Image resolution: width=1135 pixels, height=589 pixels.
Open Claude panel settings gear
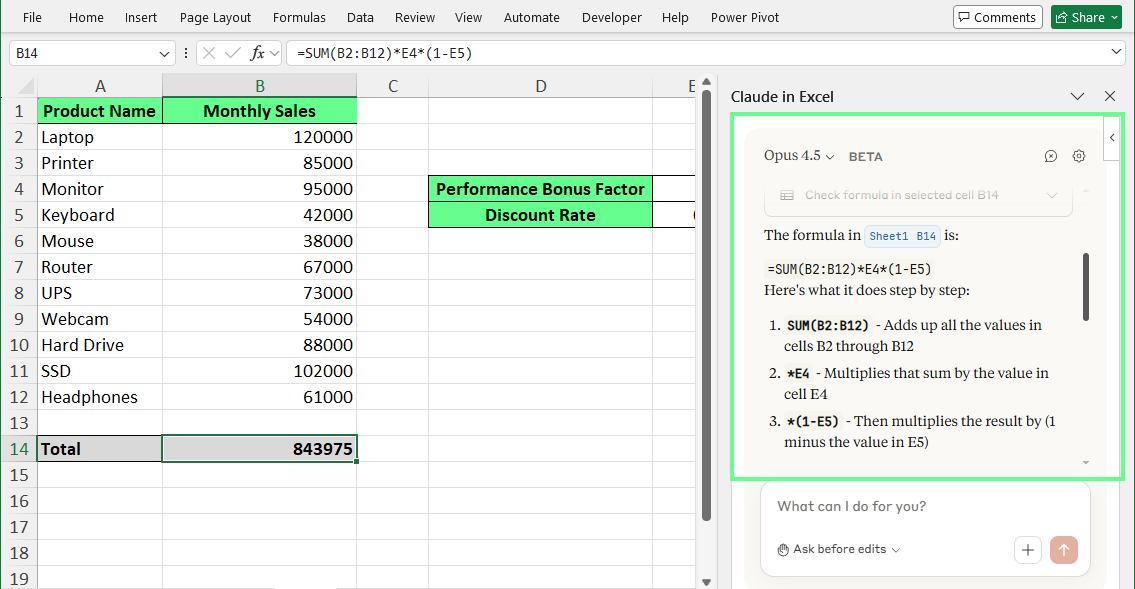pyautogui.click(x=1078, y=156)
